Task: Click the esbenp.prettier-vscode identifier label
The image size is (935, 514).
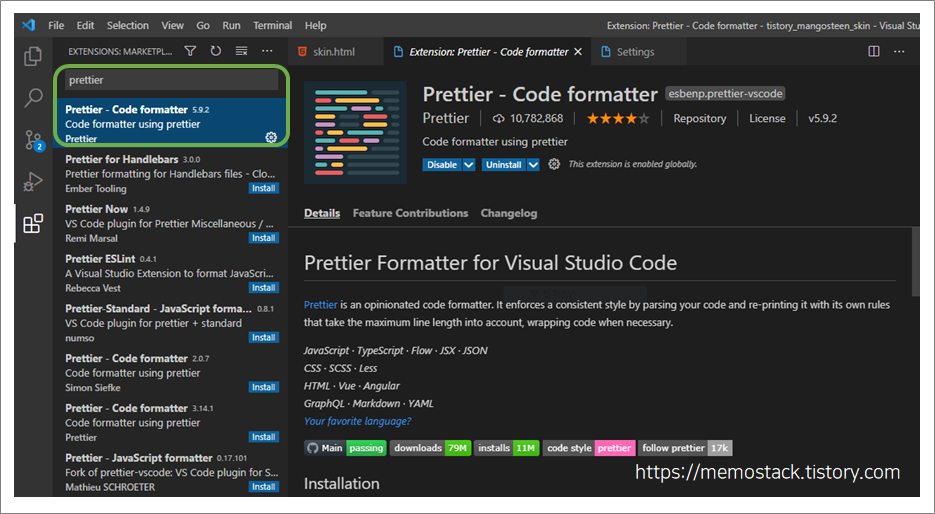Action: [725, 94]
